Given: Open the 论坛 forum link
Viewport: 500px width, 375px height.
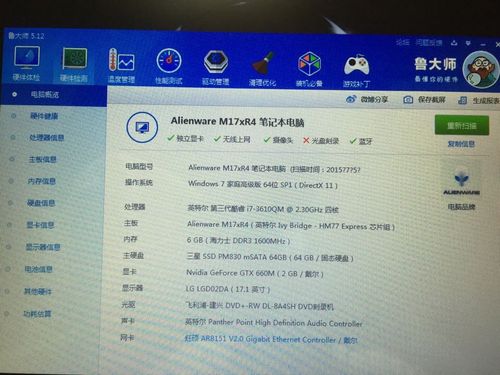Looking at the screenshot, I should coord(403,42).
